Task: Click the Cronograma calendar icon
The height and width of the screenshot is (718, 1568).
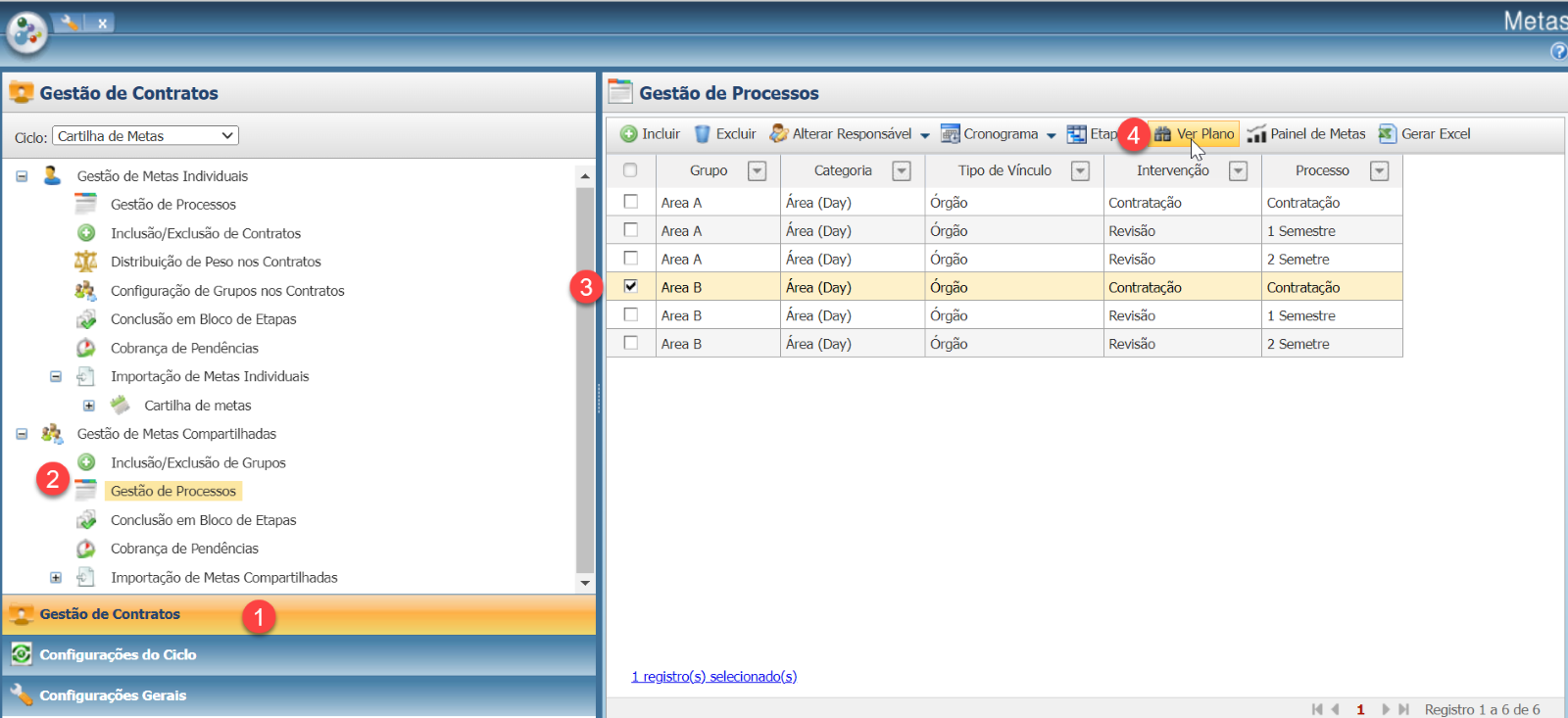Action: click(x=950, y=134)
